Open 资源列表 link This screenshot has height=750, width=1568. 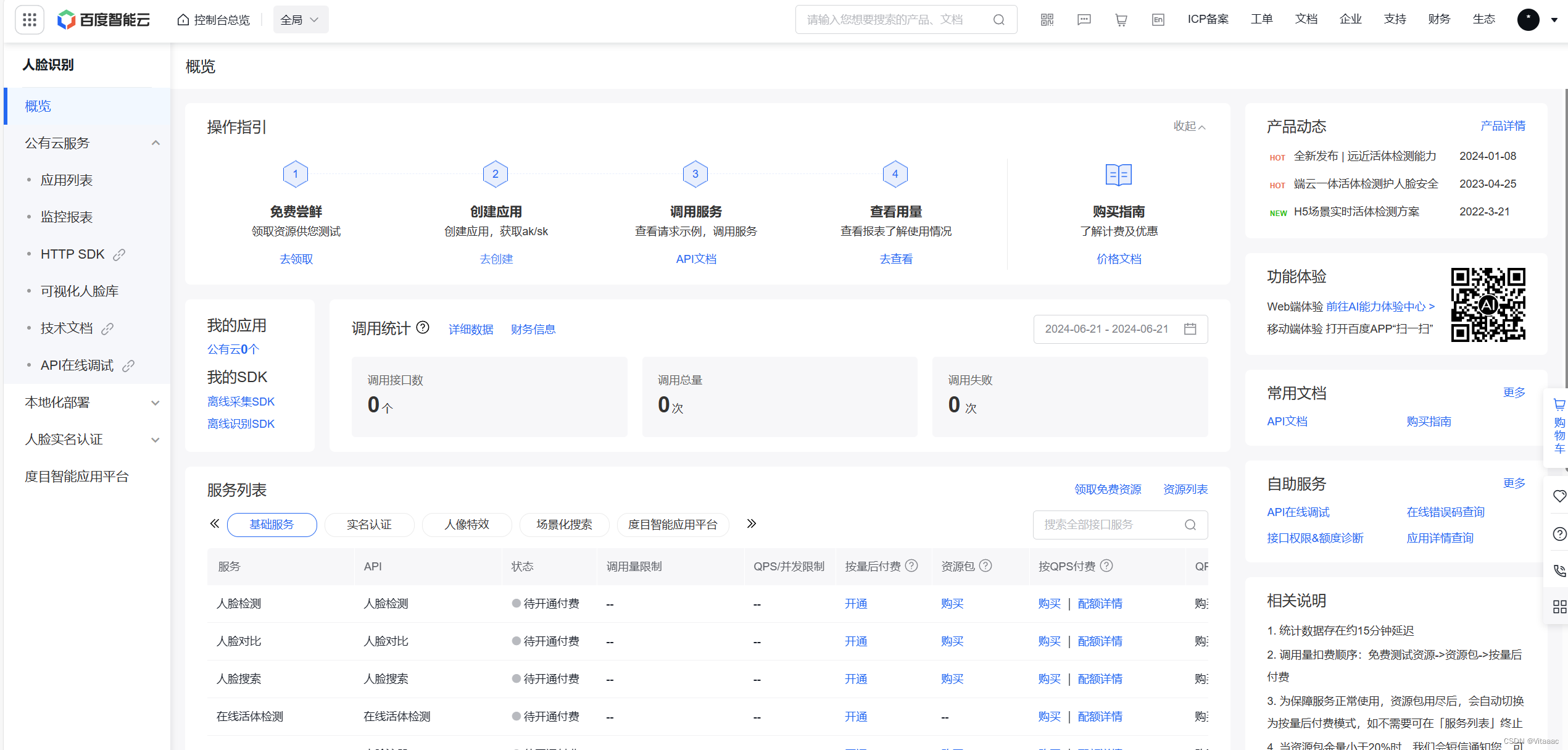1185,490
